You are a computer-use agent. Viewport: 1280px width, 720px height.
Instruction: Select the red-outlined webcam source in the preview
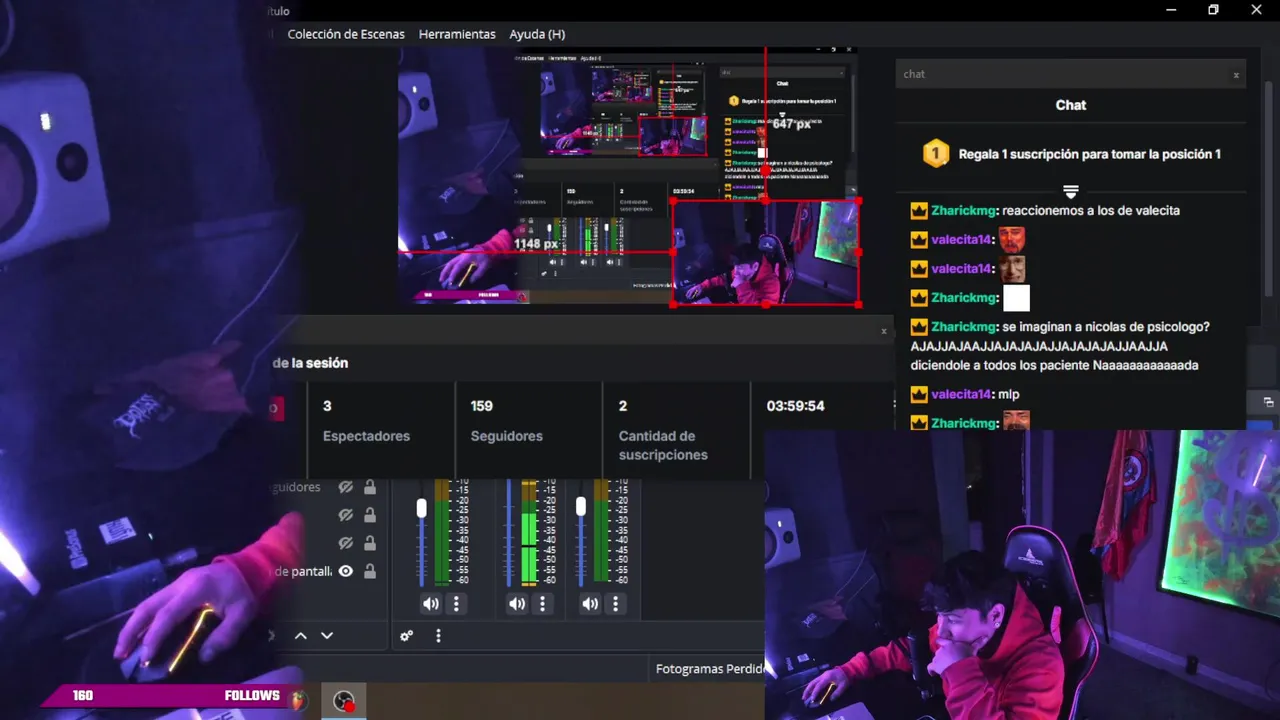[765, 252]
